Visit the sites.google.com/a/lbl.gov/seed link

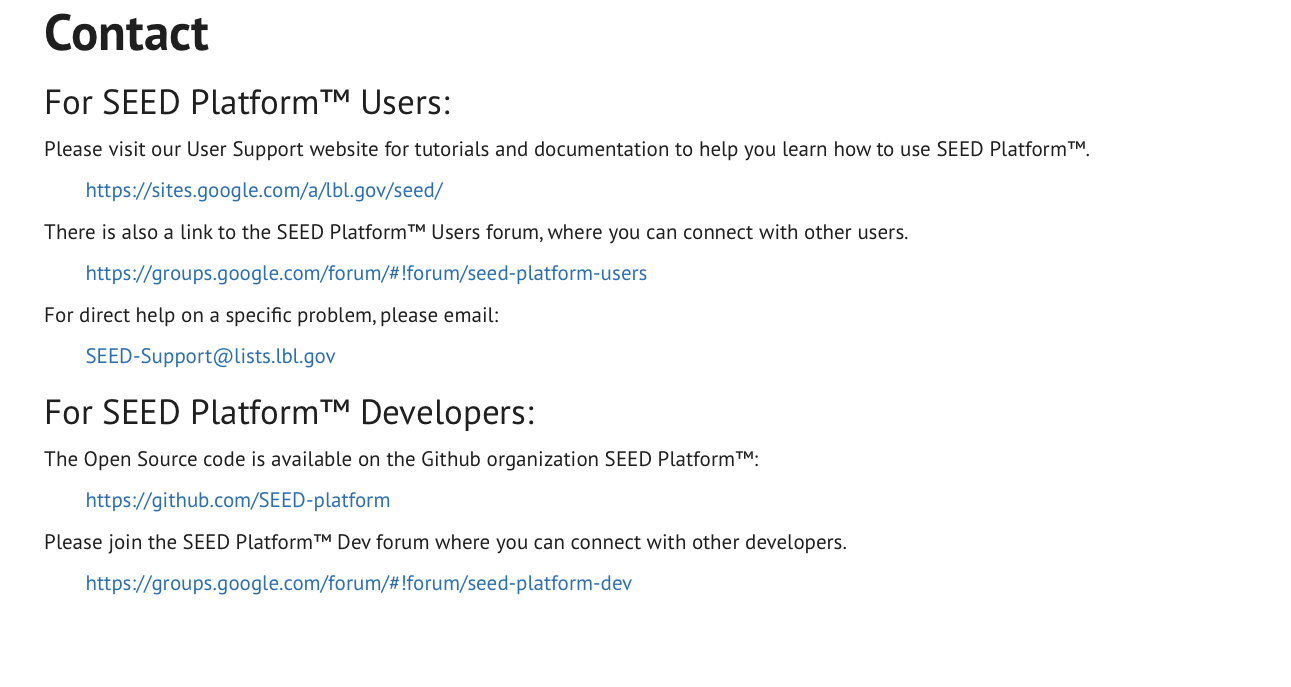pos(263,189)
